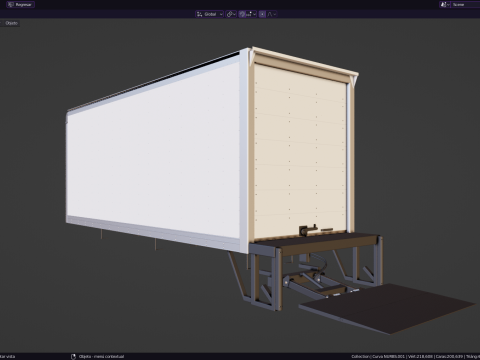Screen dimensions: 480x360
Task: Open the pivot point dropdown
Action: pos(231,14)
